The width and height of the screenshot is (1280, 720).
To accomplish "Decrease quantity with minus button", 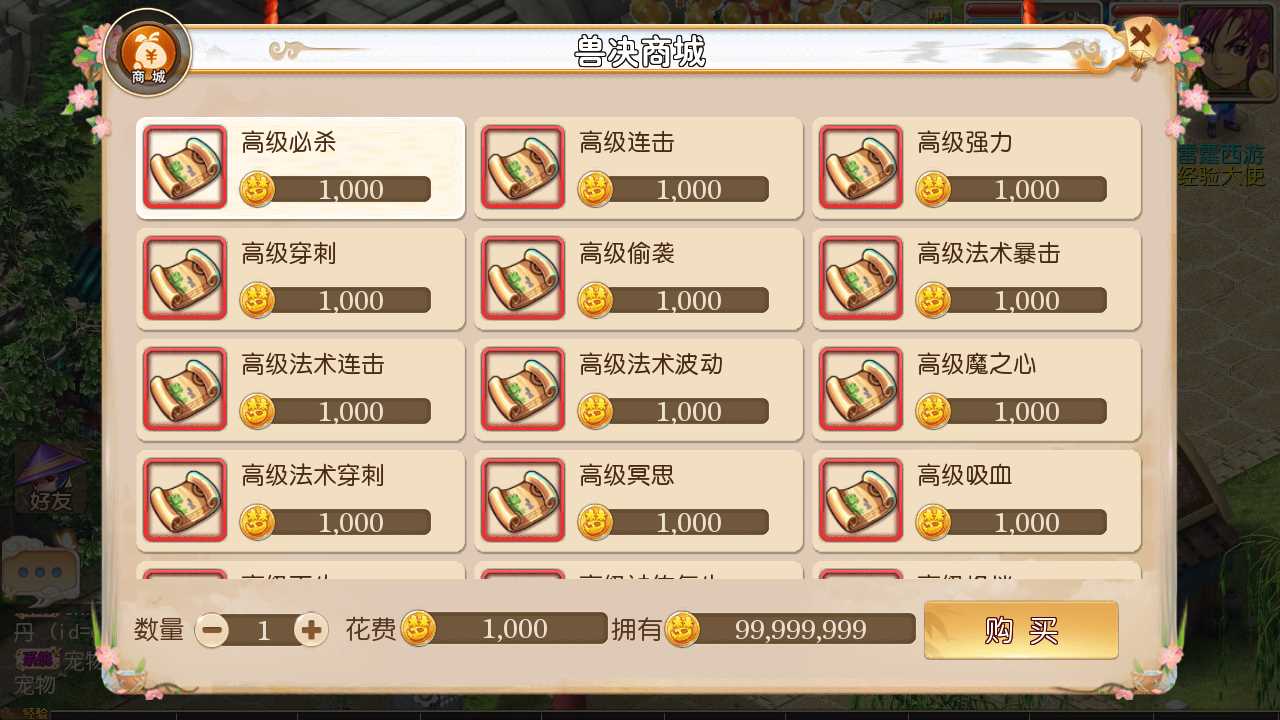I will pos(212,629).
